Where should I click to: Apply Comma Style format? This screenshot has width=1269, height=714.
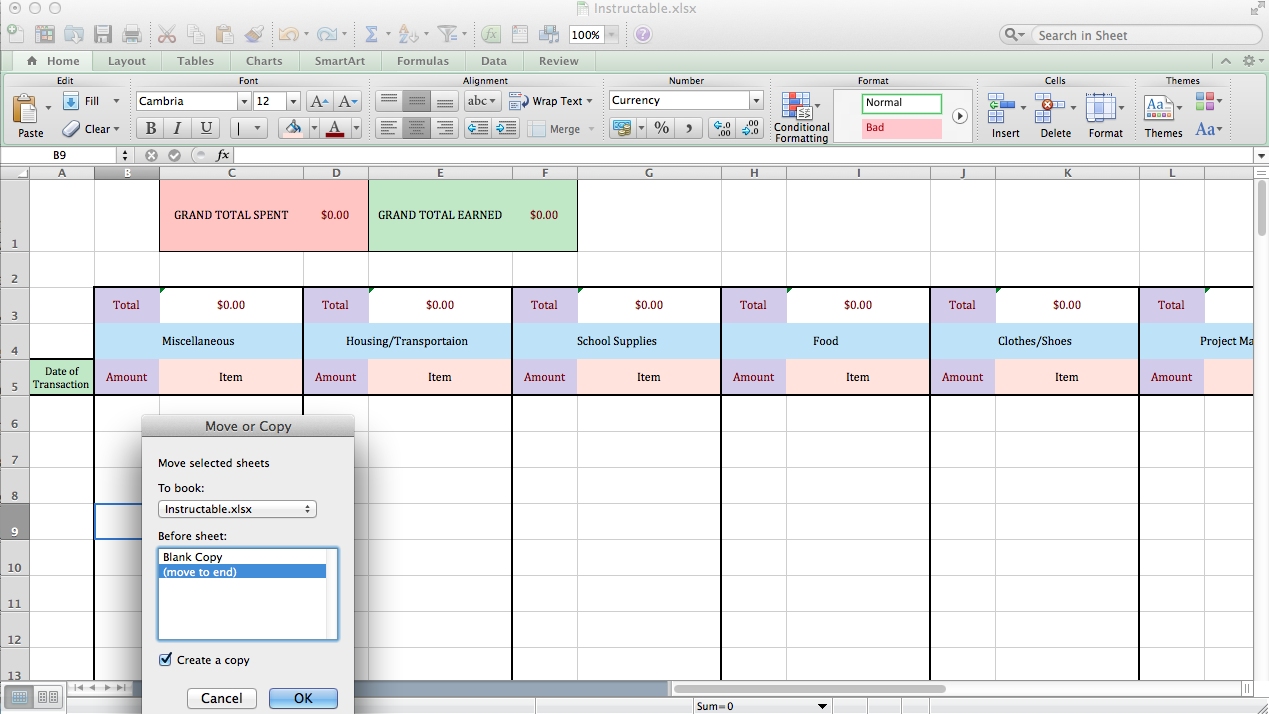click(688, 128)
